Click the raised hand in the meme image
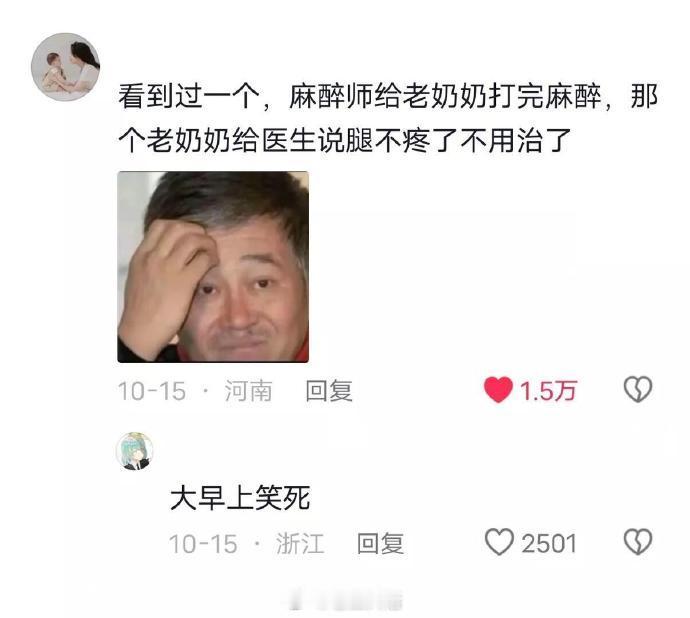 click(x=164, y=284)
